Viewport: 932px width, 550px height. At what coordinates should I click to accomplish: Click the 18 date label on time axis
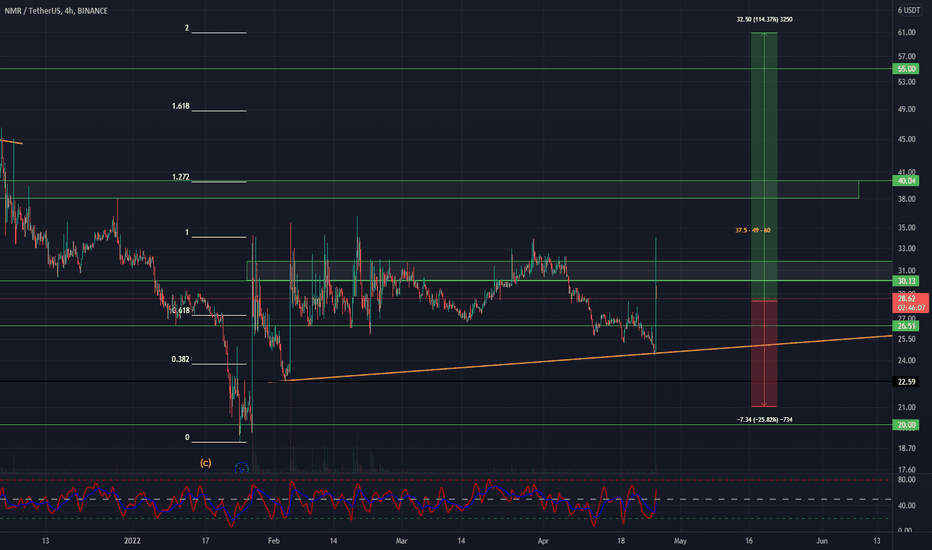(x=621, y=540)
